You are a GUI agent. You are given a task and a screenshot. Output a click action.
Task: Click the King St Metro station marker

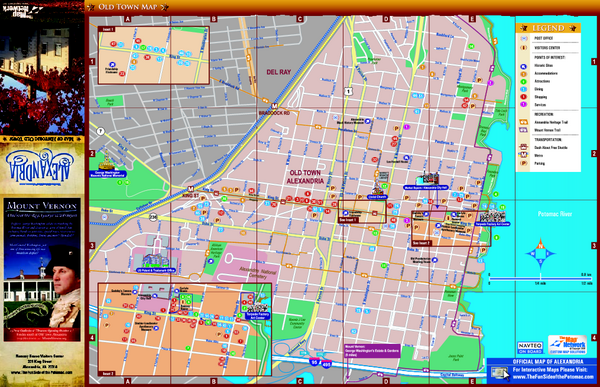point(191,189)
